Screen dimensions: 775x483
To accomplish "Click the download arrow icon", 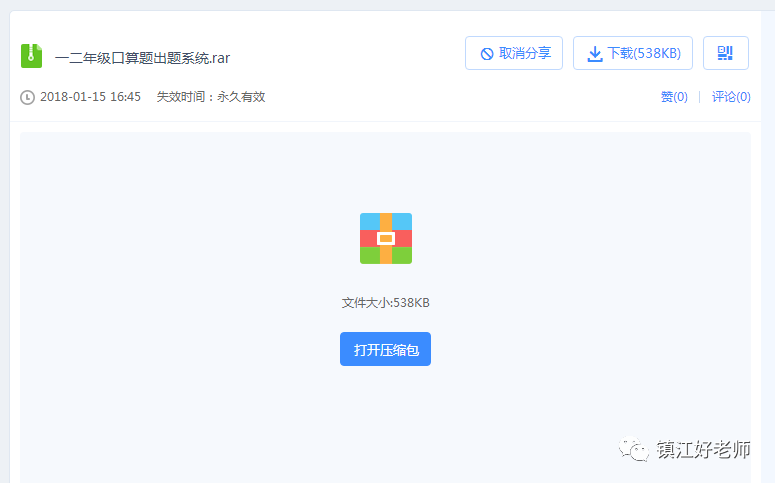I will click(594, 54).
